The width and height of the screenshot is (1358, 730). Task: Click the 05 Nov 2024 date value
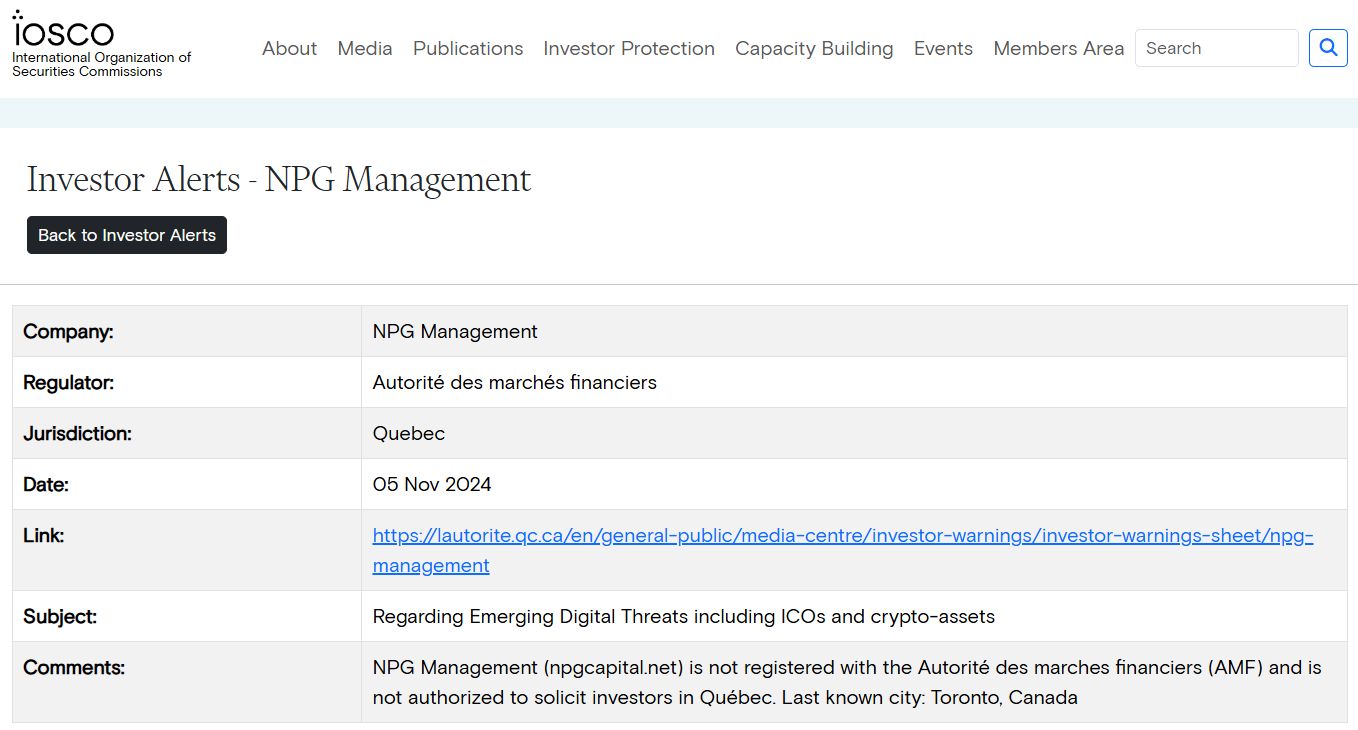coord(432,484)
